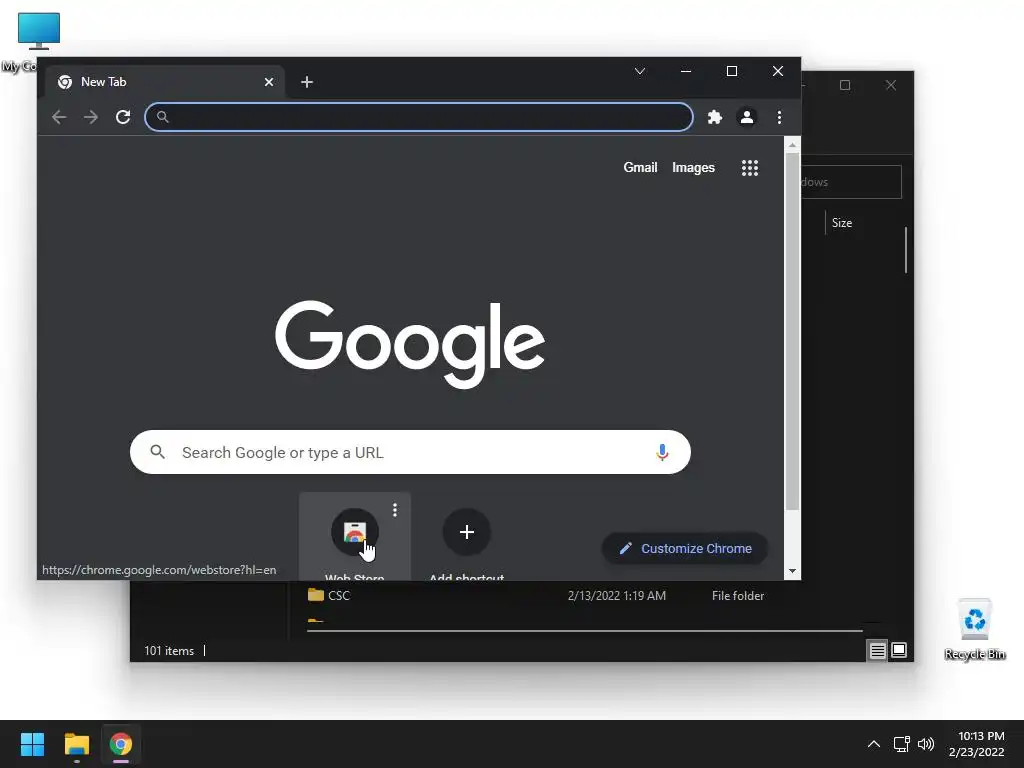This screenshot has height=768, width=1024.
Task: Click the Search Google or type a URL box
Action: (x=410, y=452)
